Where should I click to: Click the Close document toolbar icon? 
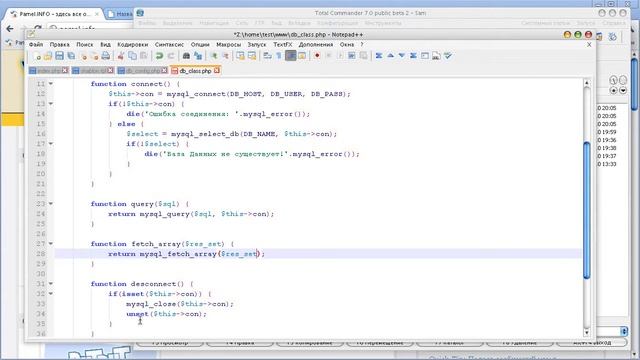coord(84,56)
